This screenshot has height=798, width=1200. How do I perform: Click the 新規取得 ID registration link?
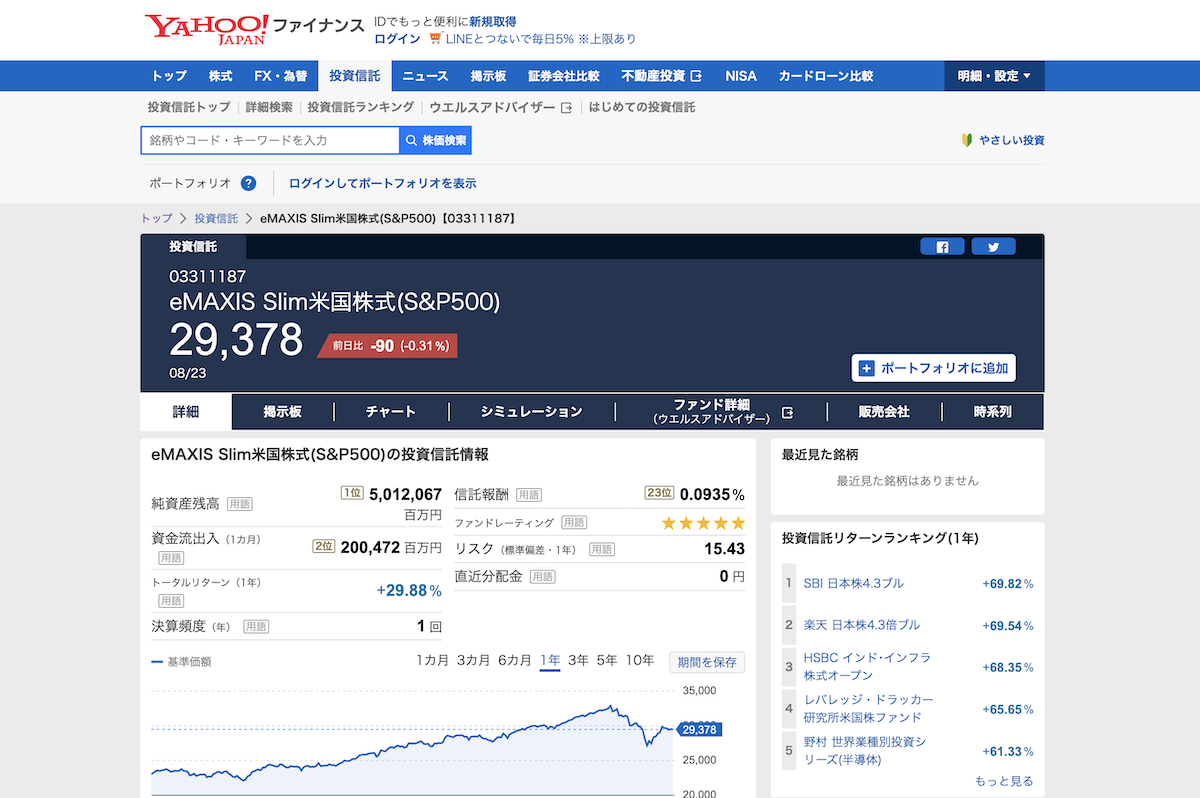tap(493, 21)
